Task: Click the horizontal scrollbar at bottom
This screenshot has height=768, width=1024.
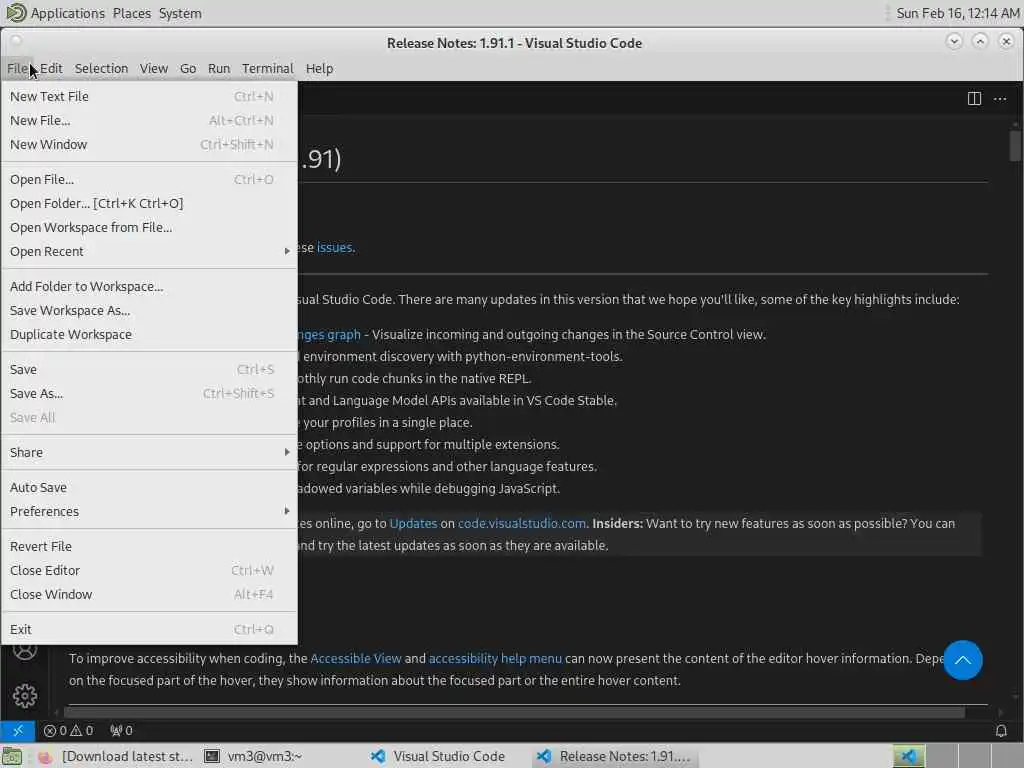Action: click(514, 712)
